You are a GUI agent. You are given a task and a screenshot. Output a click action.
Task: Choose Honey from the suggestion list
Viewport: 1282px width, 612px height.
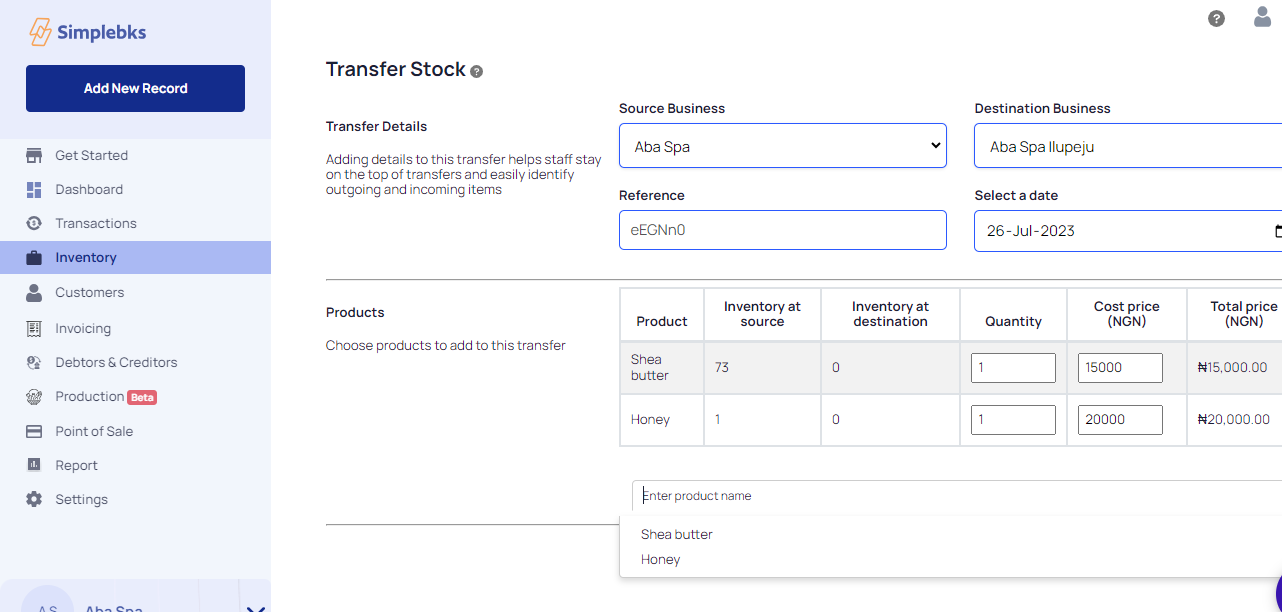(661, 559)
